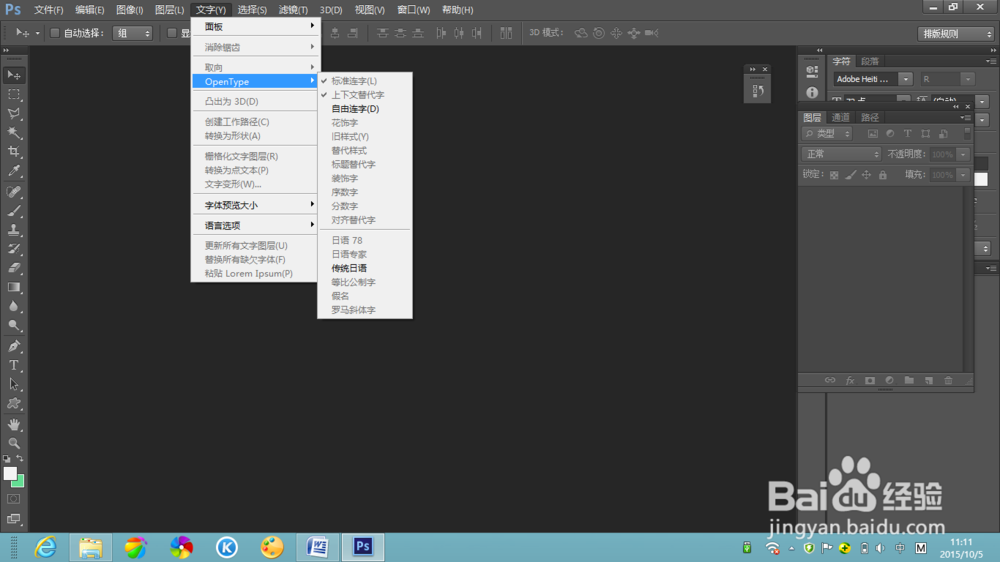1000x562 pixels.
Task: Select the Blur tool
Action: point(14,307)
